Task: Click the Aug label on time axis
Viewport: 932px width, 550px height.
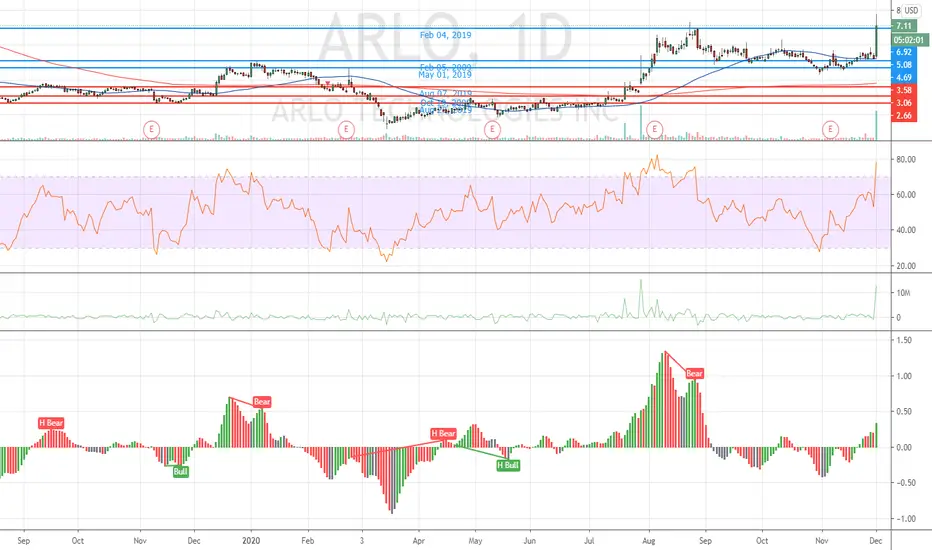Action: click(649, 540)
